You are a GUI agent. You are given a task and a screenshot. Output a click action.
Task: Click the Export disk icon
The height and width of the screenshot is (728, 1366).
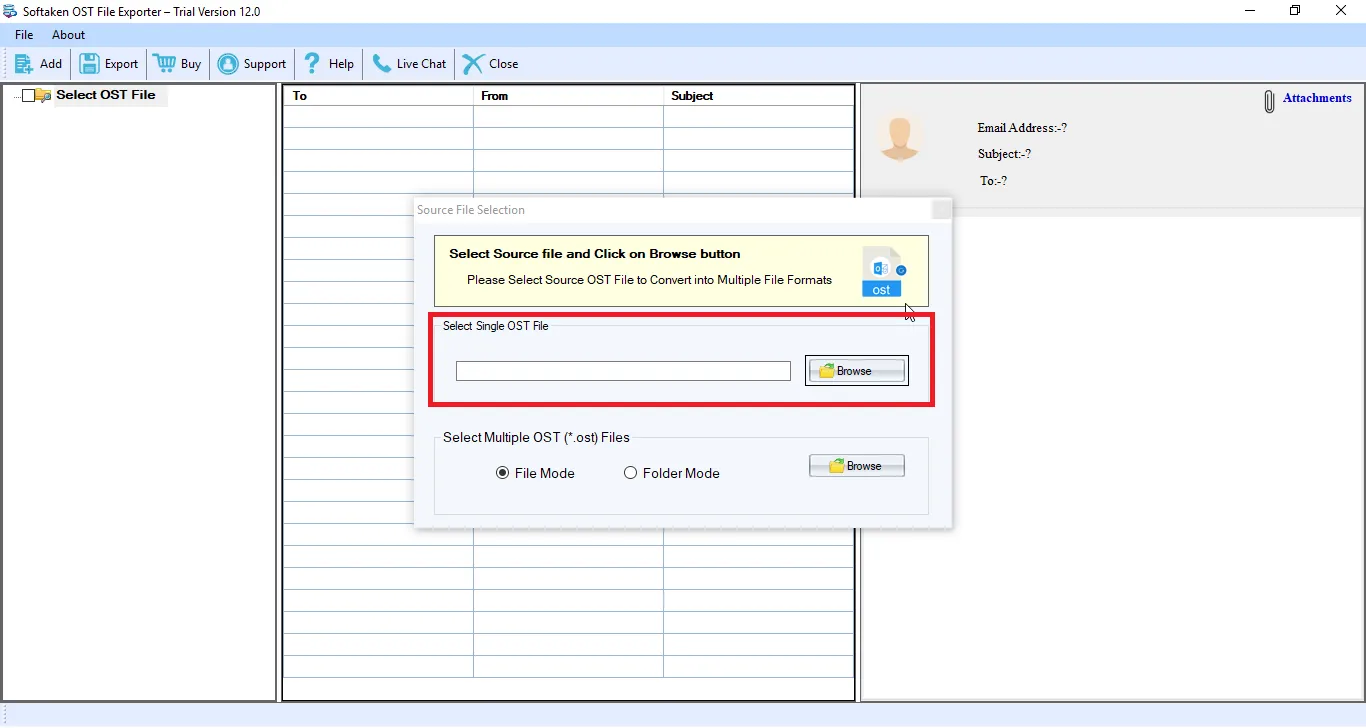point(89,64)
